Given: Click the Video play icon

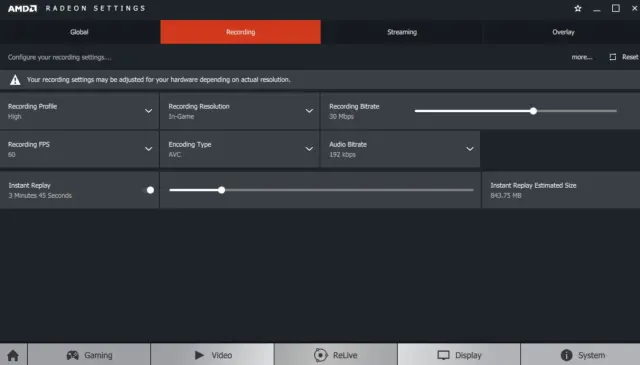Looking at the screenshot, I should click(x=199, y=355).
